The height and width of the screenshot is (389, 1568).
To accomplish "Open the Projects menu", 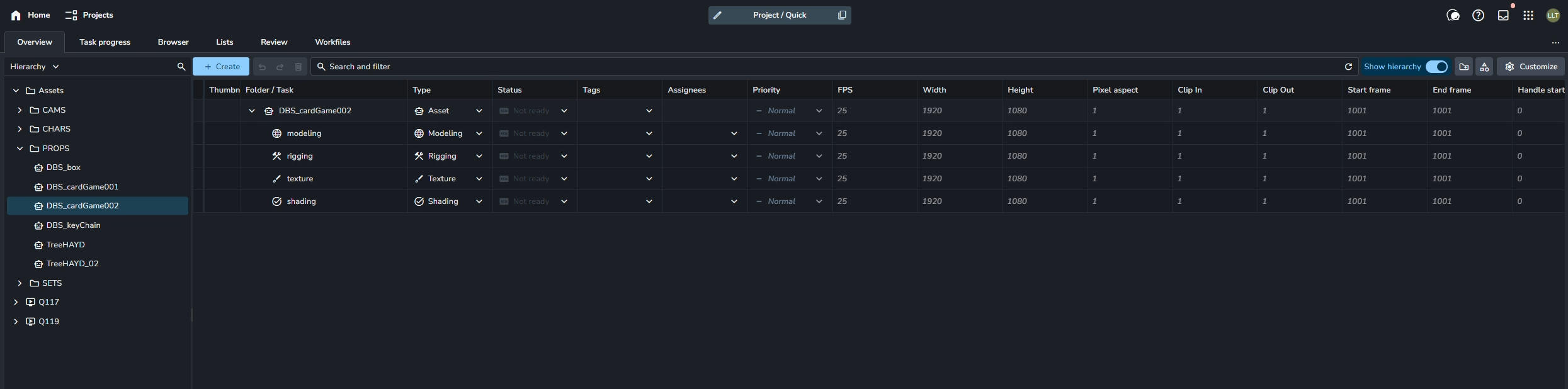I will (89, 15).
